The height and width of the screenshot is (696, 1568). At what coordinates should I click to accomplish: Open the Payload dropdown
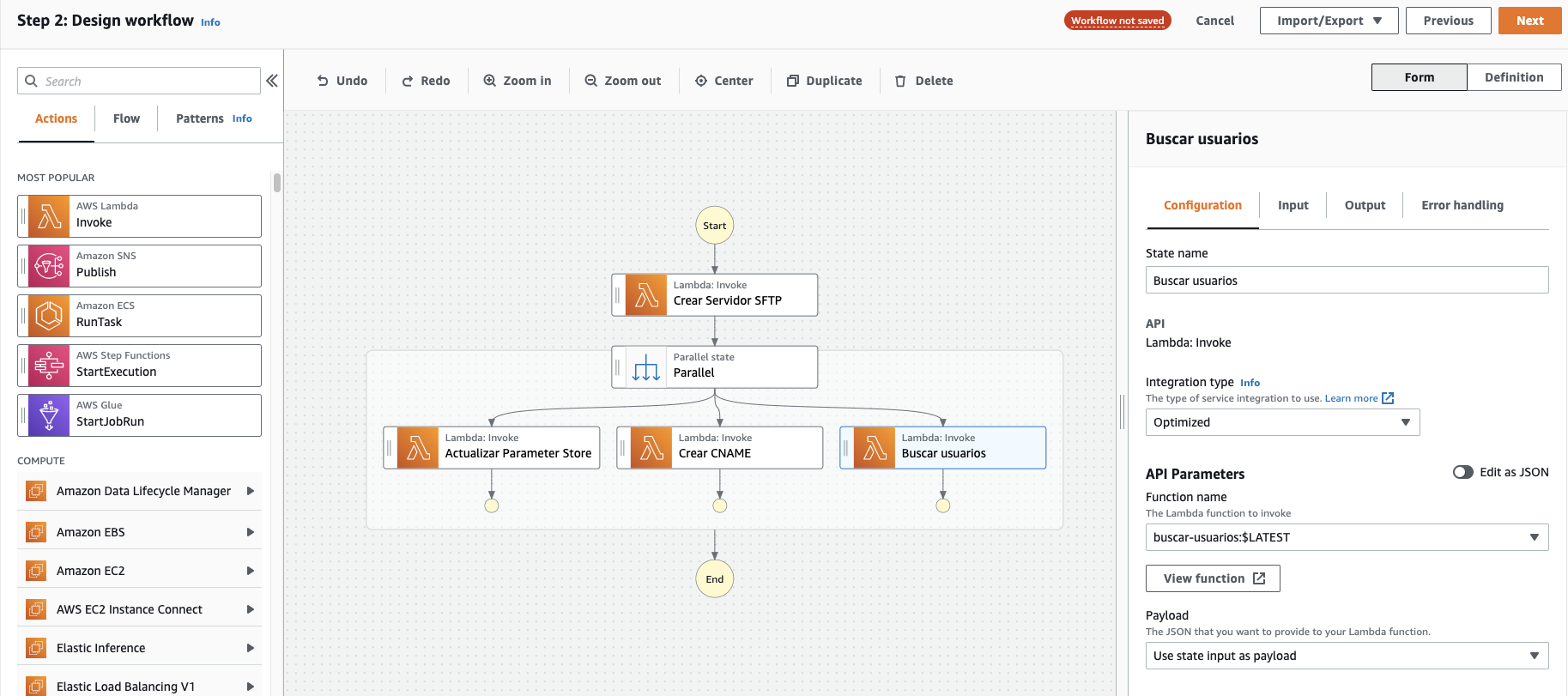tap(1347, 656)
